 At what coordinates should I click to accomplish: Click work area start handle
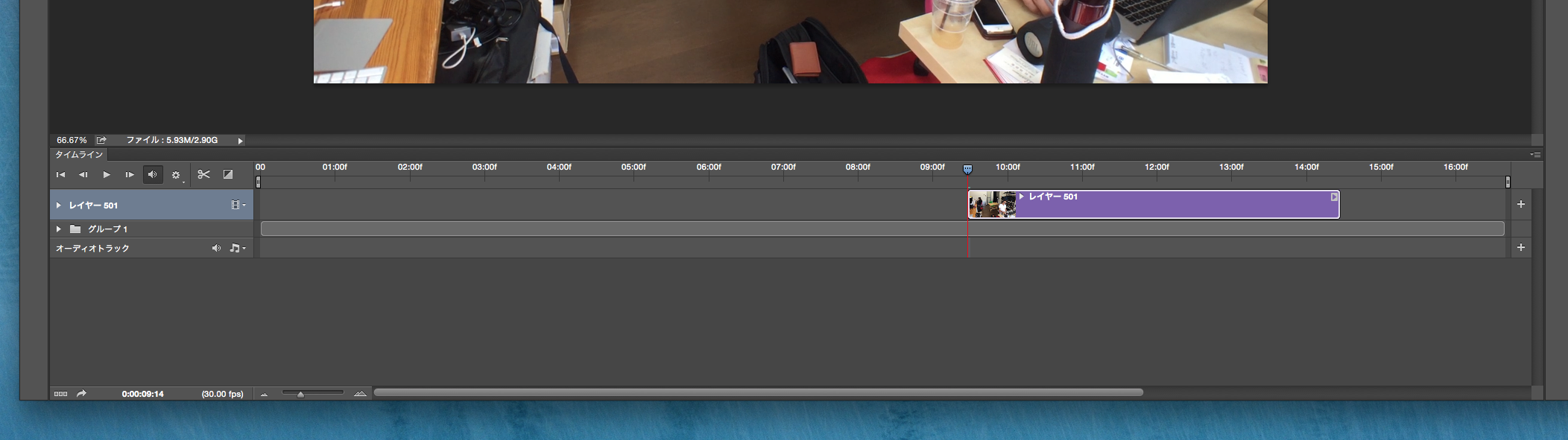coord(259,182)
